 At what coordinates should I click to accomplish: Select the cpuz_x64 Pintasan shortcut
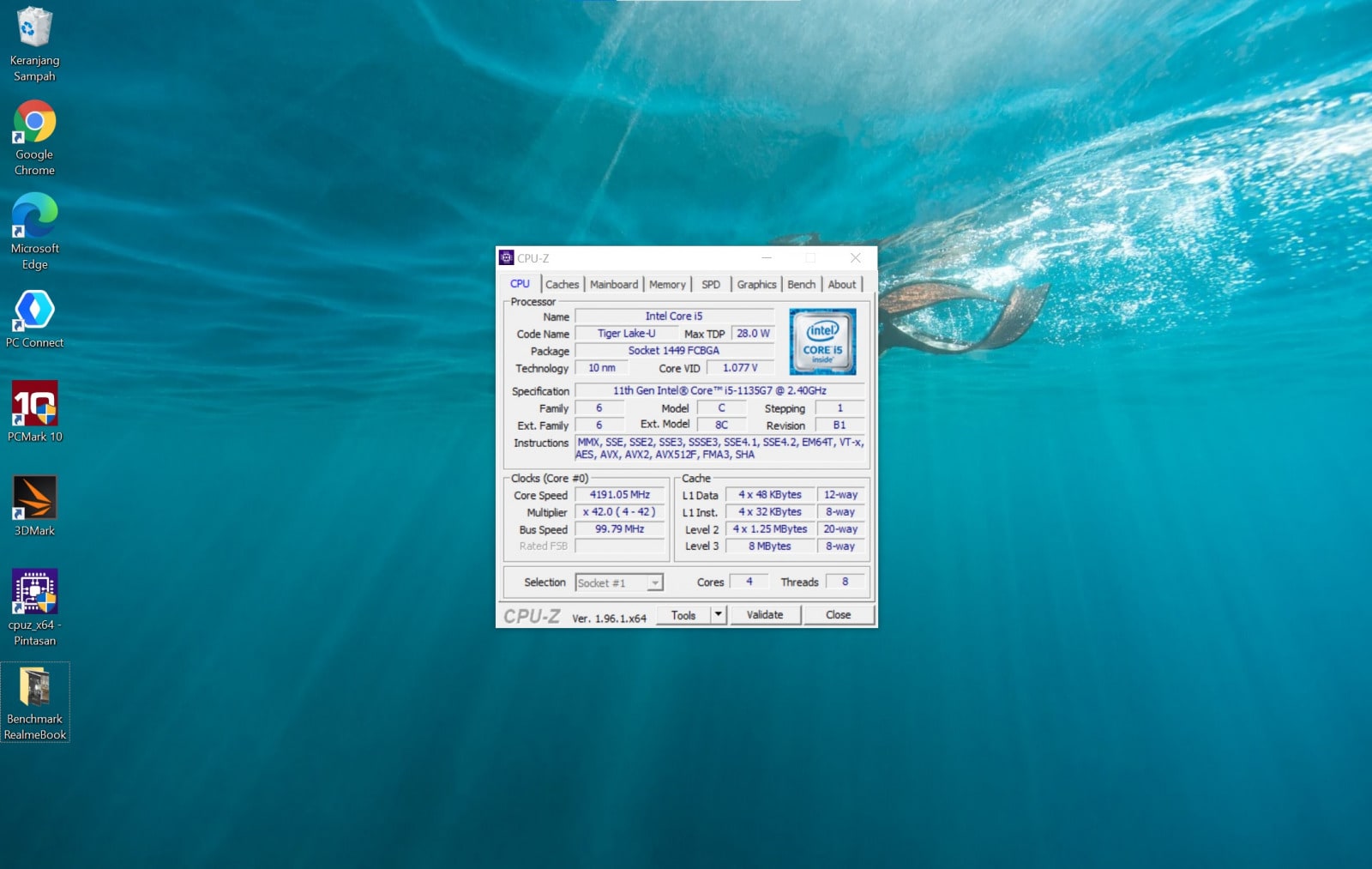34,593
